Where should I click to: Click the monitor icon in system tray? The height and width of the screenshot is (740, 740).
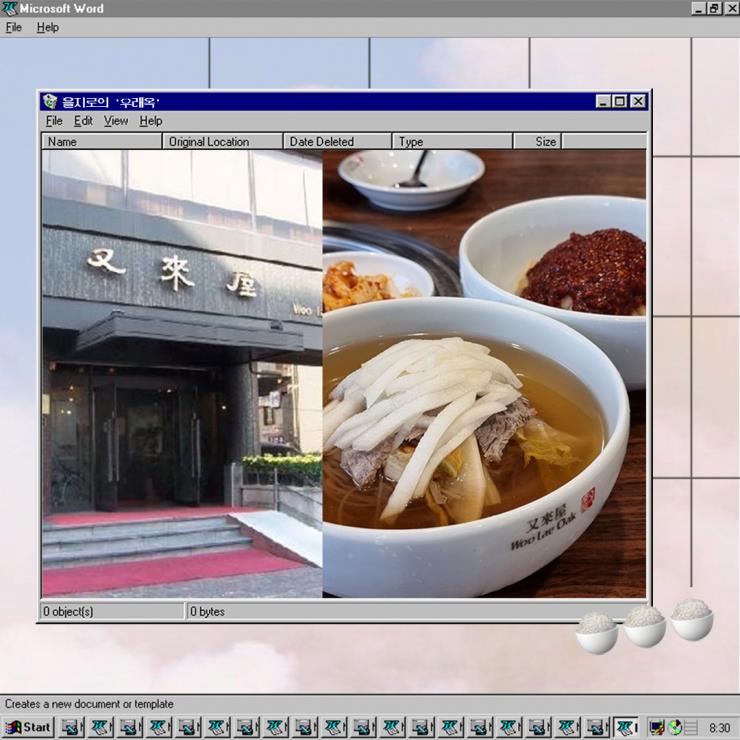coord(656,727)
